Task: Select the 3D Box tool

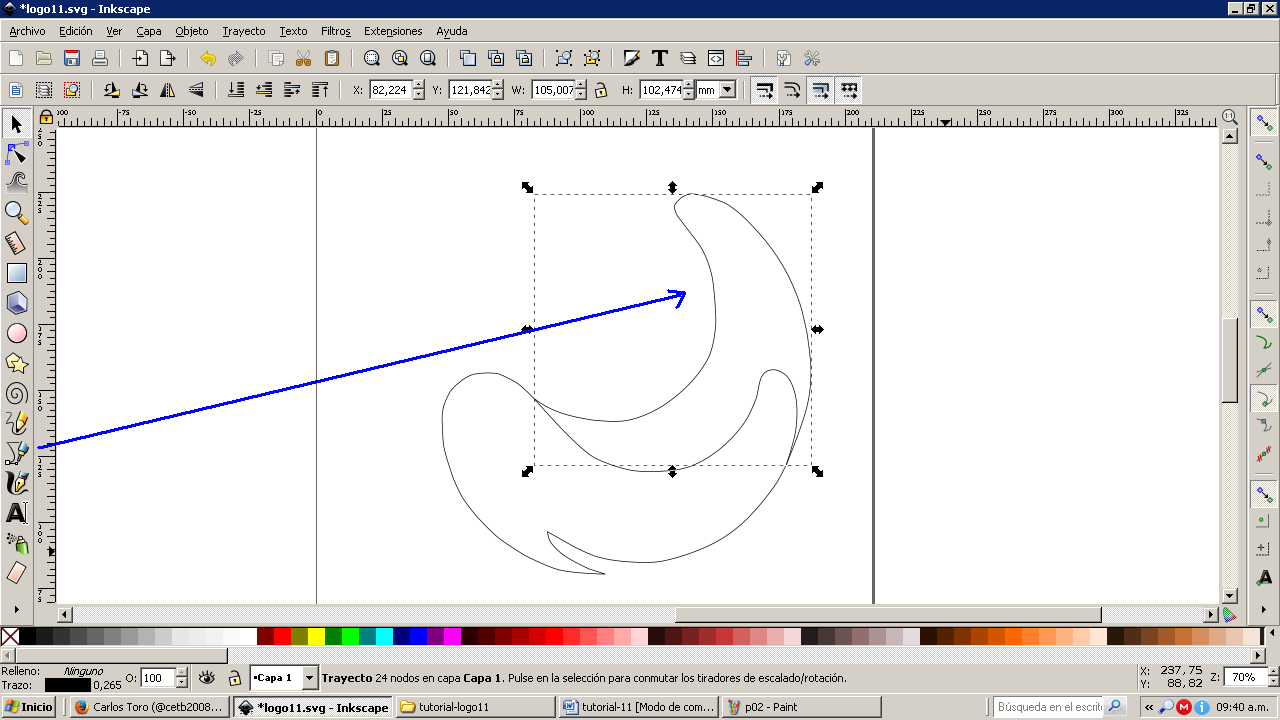Action: [x=16, y=303]
